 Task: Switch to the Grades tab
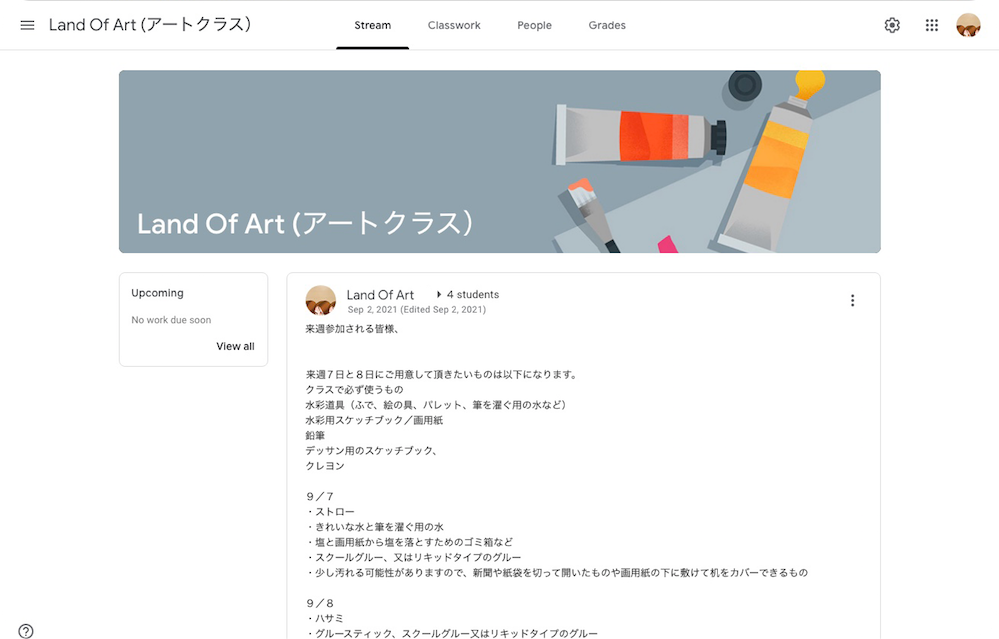pos(607,25)
